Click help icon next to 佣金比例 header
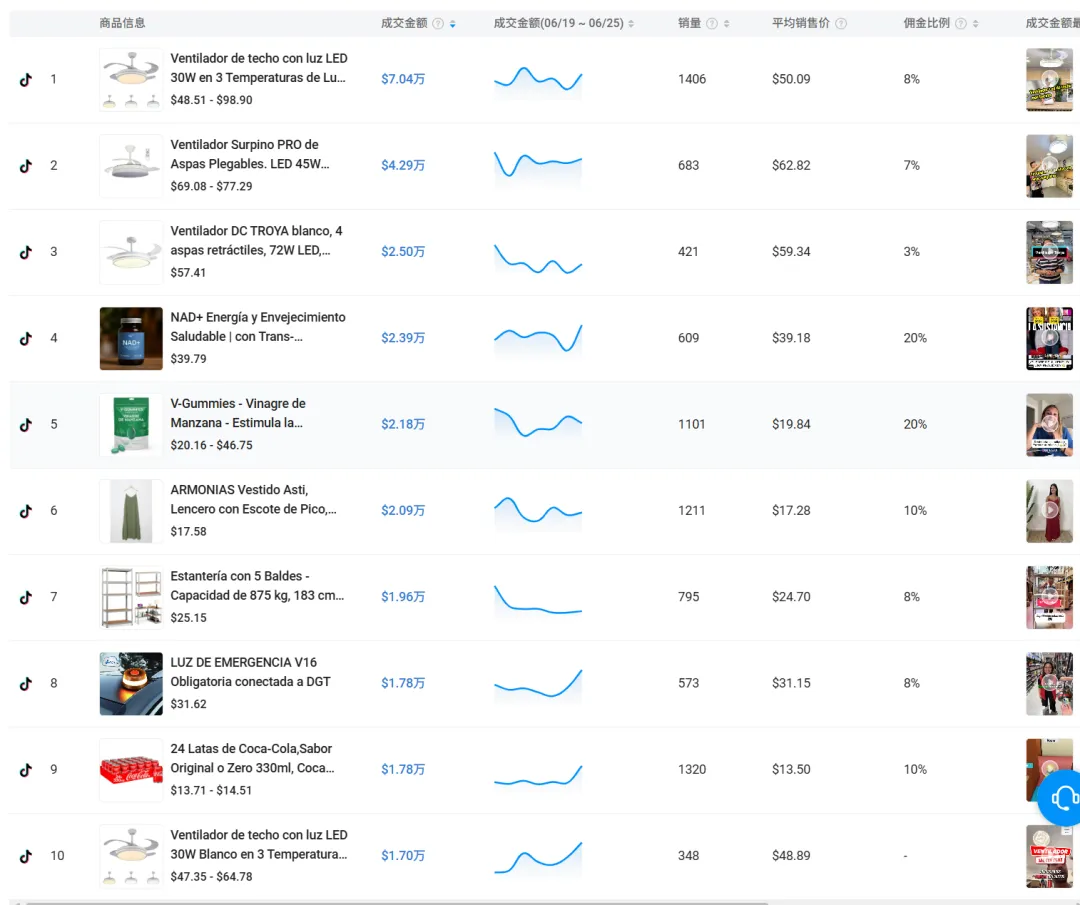The width and height of the screenshot is (1080, 905). click(x=961, y=23)
